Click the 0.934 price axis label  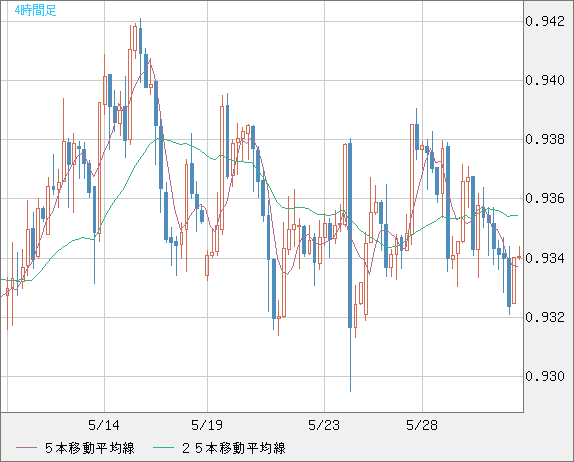[545, 258]
